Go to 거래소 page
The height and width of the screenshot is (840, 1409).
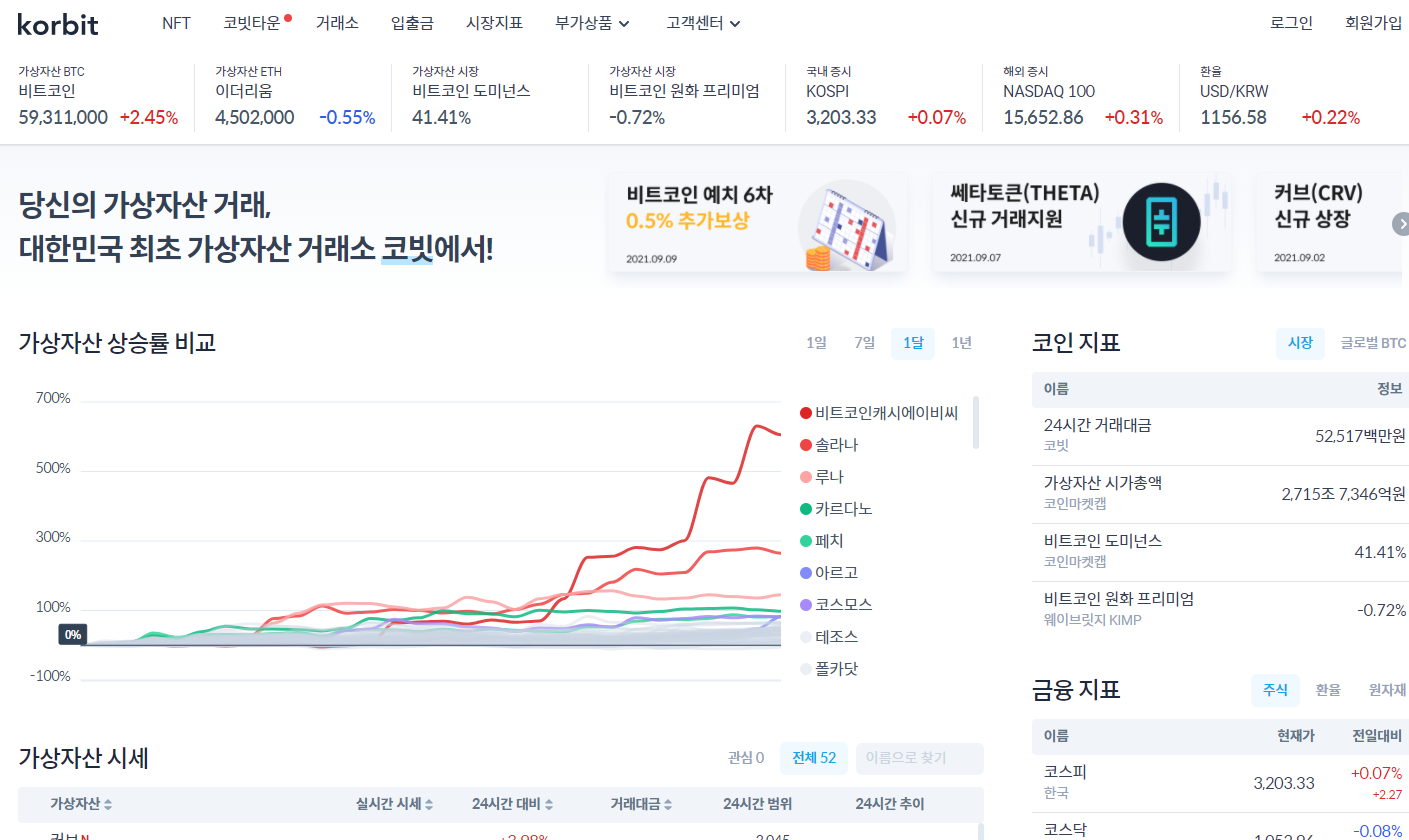(337, 23)
